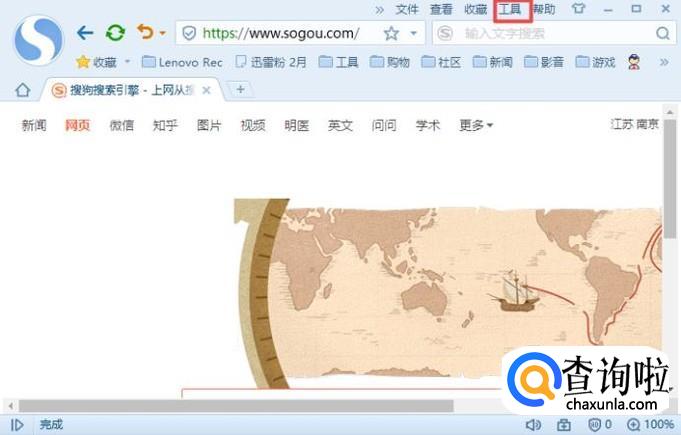
Task: Open the 图片 search category
Action: [x=209, y=125]
